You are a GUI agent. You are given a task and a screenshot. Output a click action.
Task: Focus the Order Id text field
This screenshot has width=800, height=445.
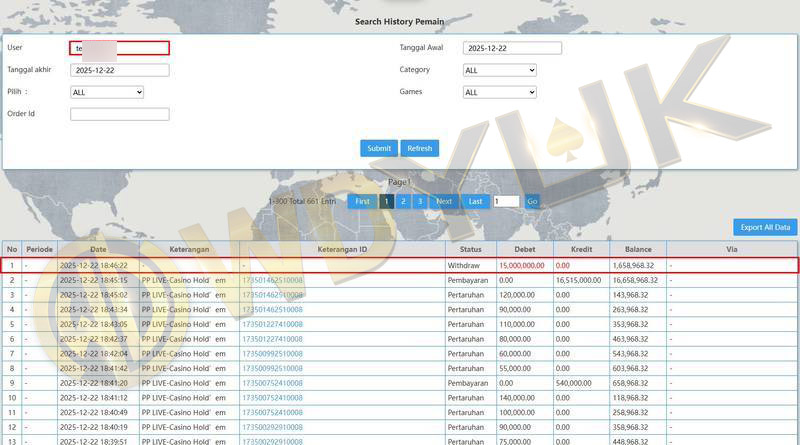point(120,114)
